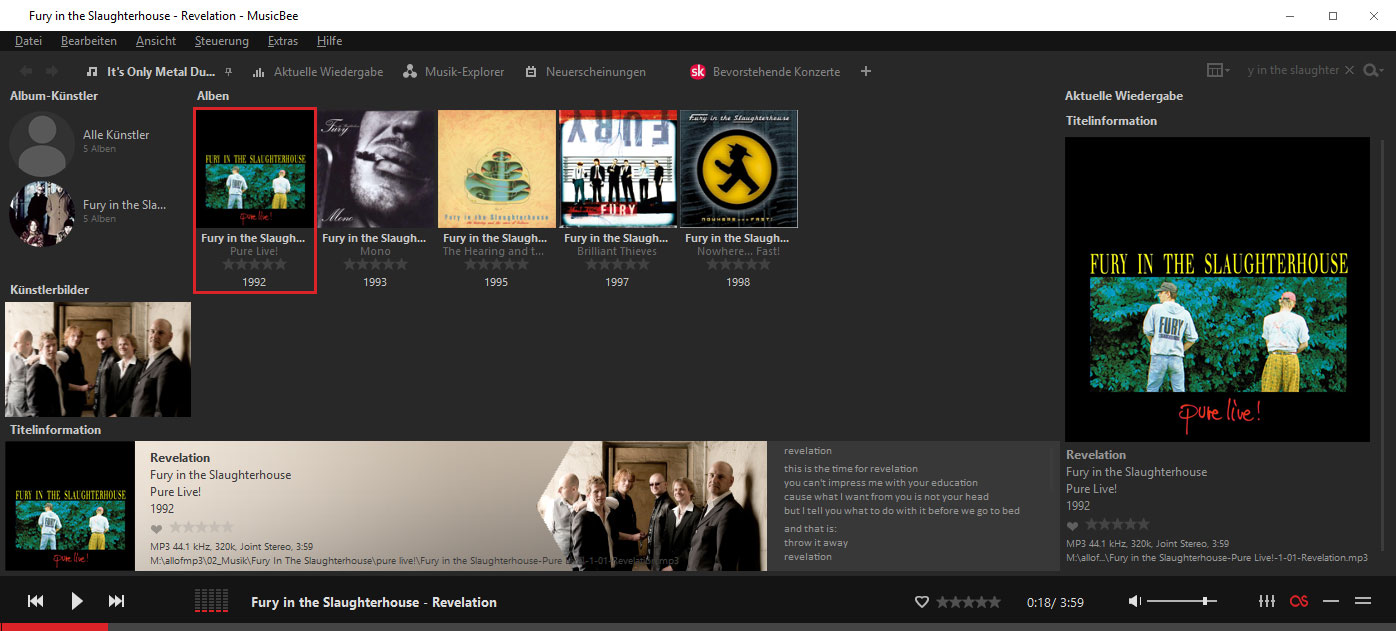Rate track stars in right sidebar

click(1117, 525)
